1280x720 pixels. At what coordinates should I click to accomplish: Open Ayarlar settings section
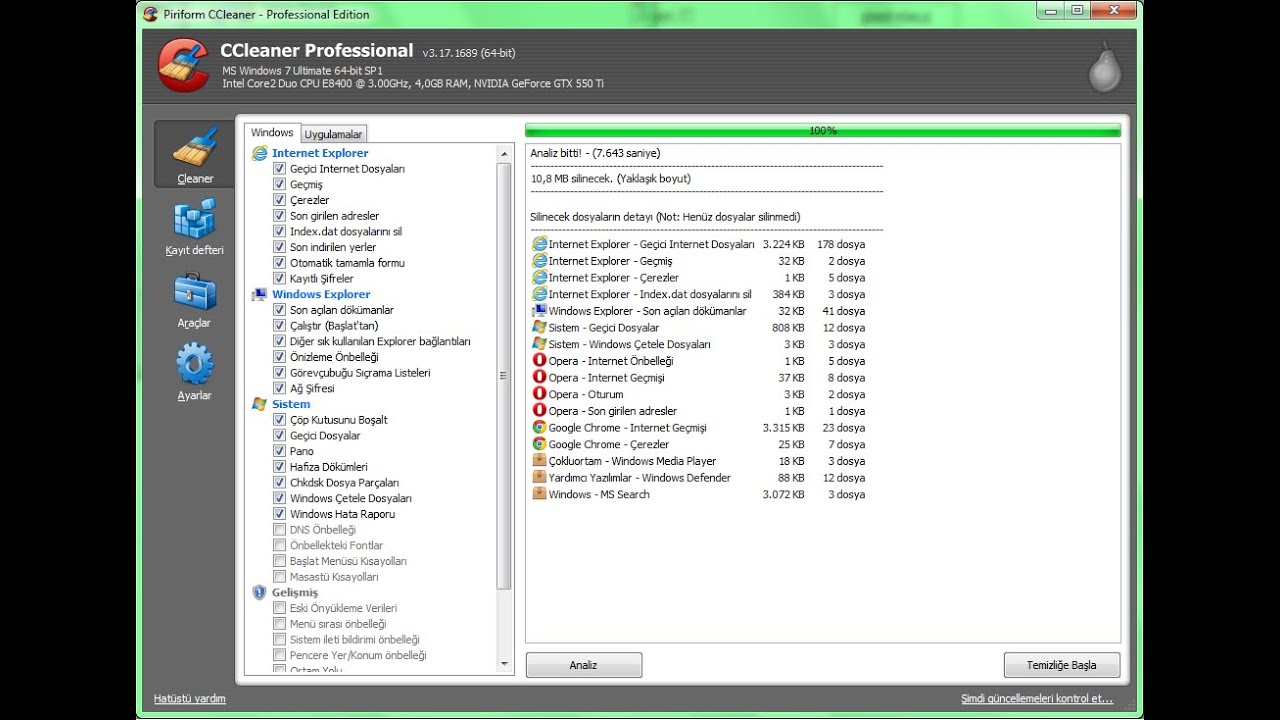(x=195, y=371)
